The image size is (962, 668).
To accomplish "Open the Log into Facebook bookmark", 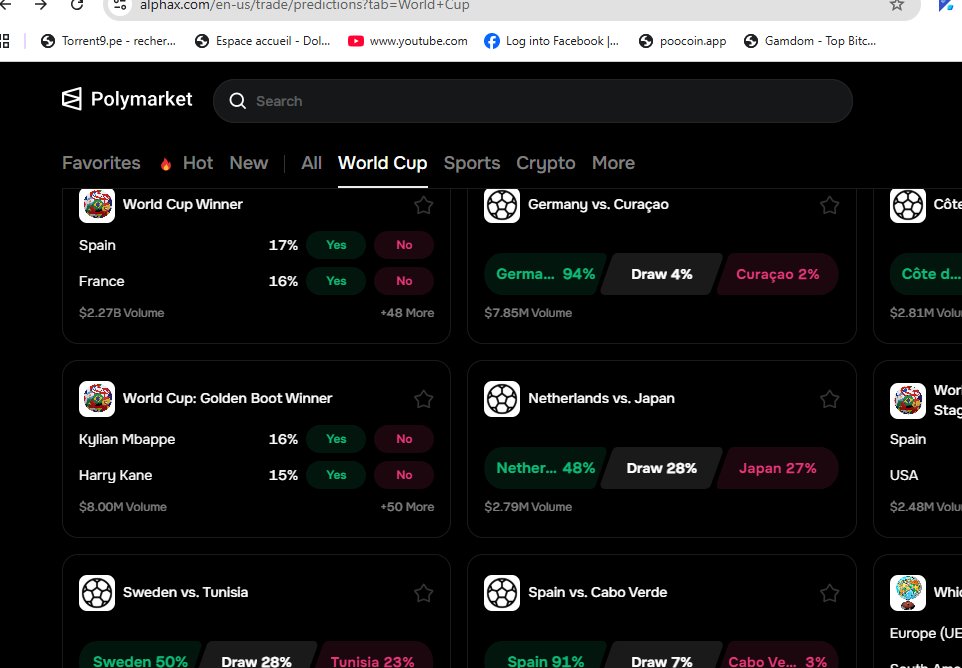I will (x=552, y=41).
